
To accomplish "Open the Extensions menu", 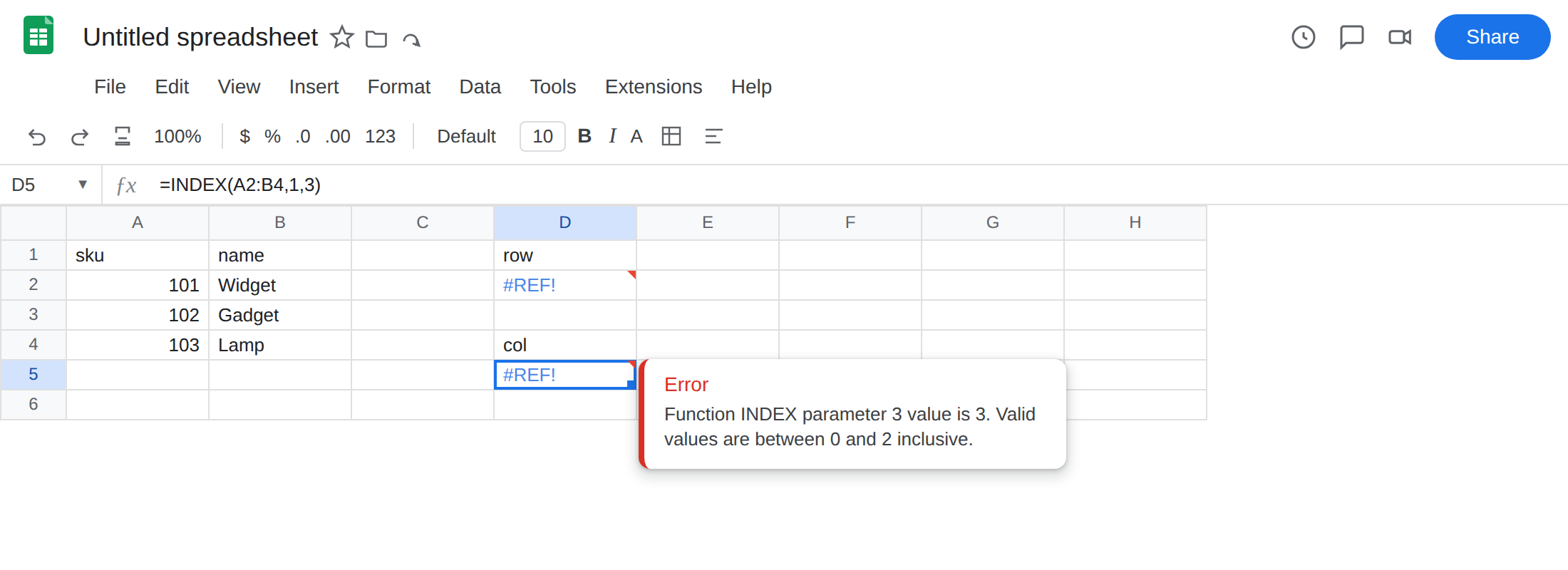I will click(x=654, y=87).
